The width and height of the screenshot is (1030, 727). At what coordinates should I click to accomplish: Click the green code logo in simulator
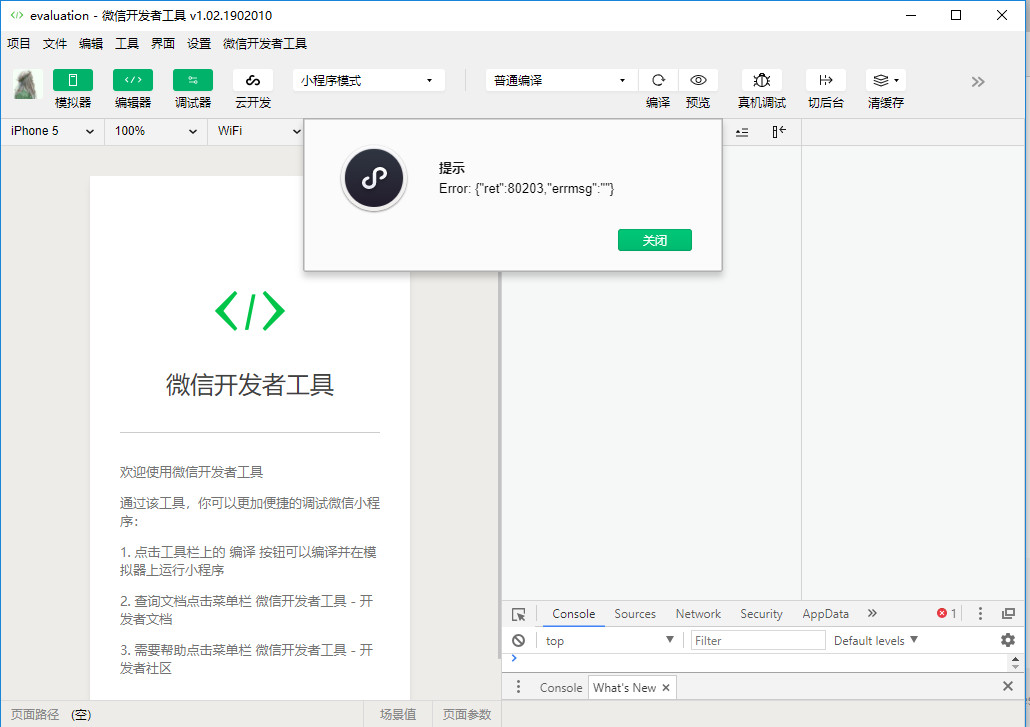pyautogui.click(x=250, y=311)
